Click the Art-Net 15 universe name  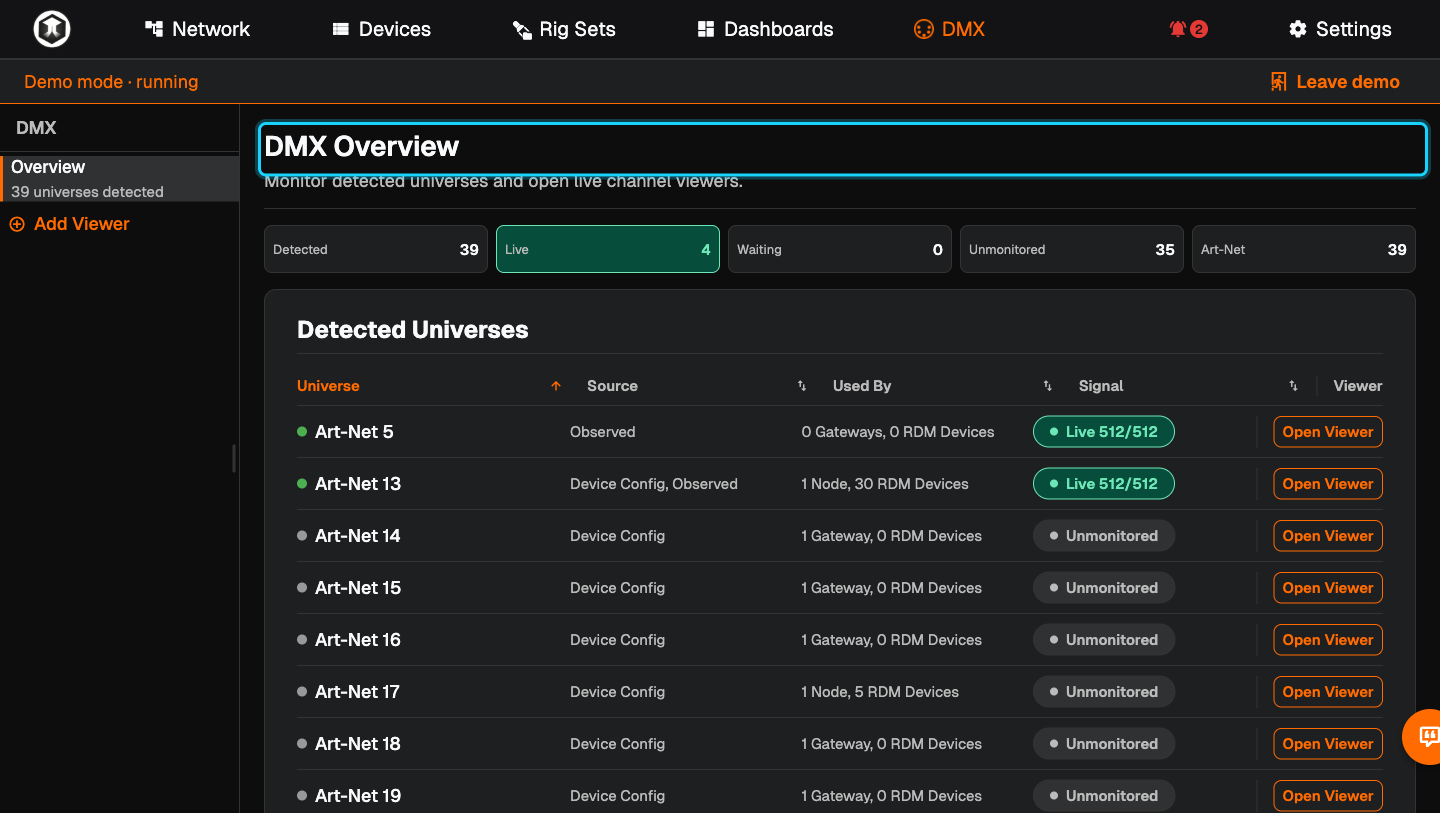point(358,588)
